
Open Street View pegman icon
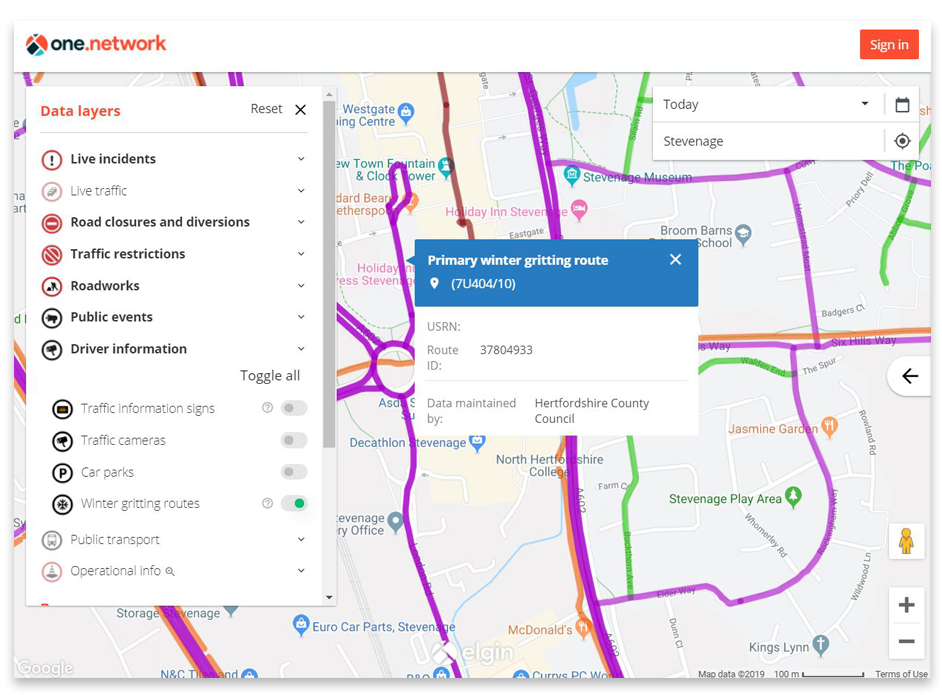(906, 541)
